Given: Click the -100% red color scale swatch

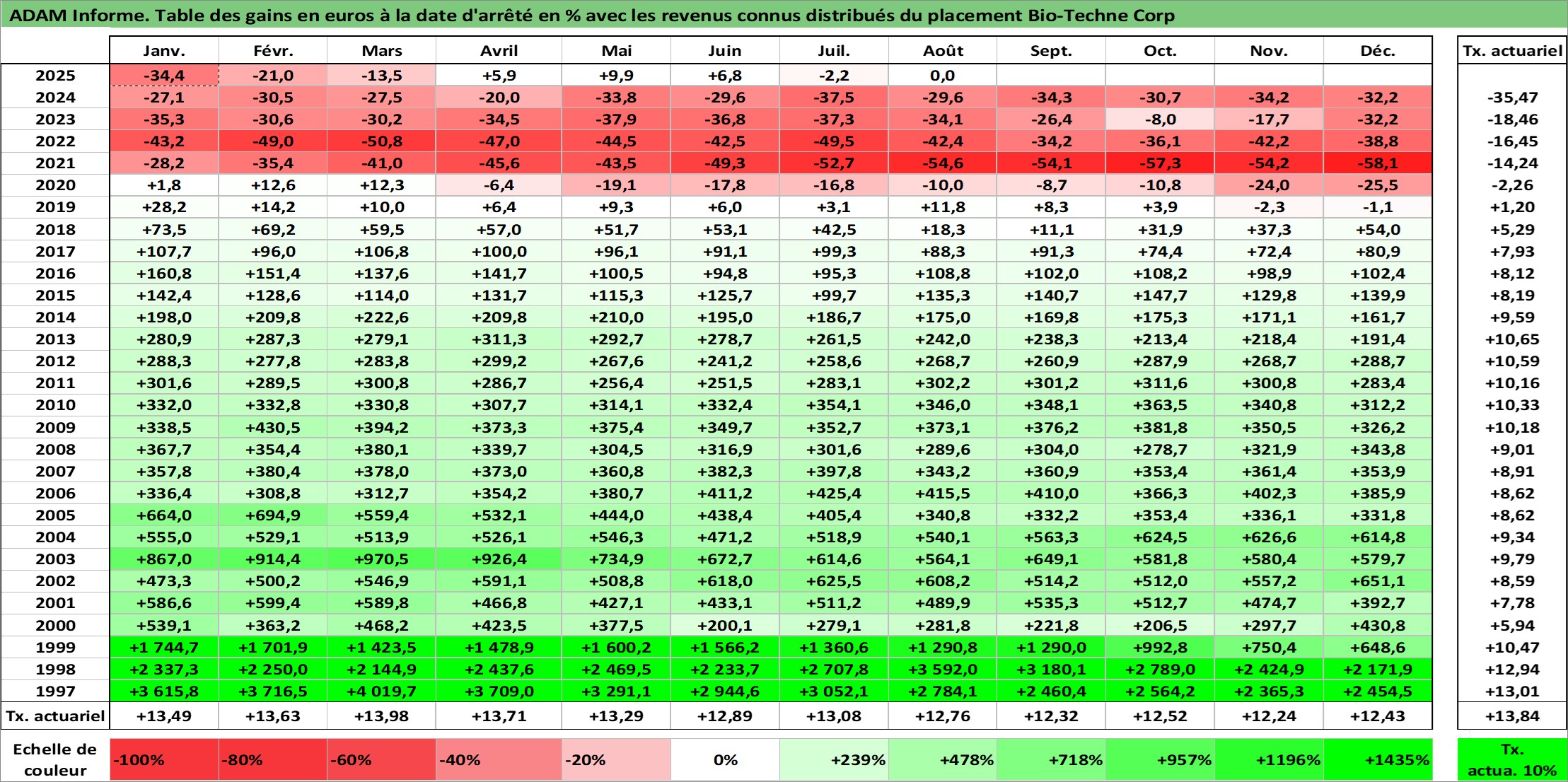Looking at the screenshot, I should (164, 760).
